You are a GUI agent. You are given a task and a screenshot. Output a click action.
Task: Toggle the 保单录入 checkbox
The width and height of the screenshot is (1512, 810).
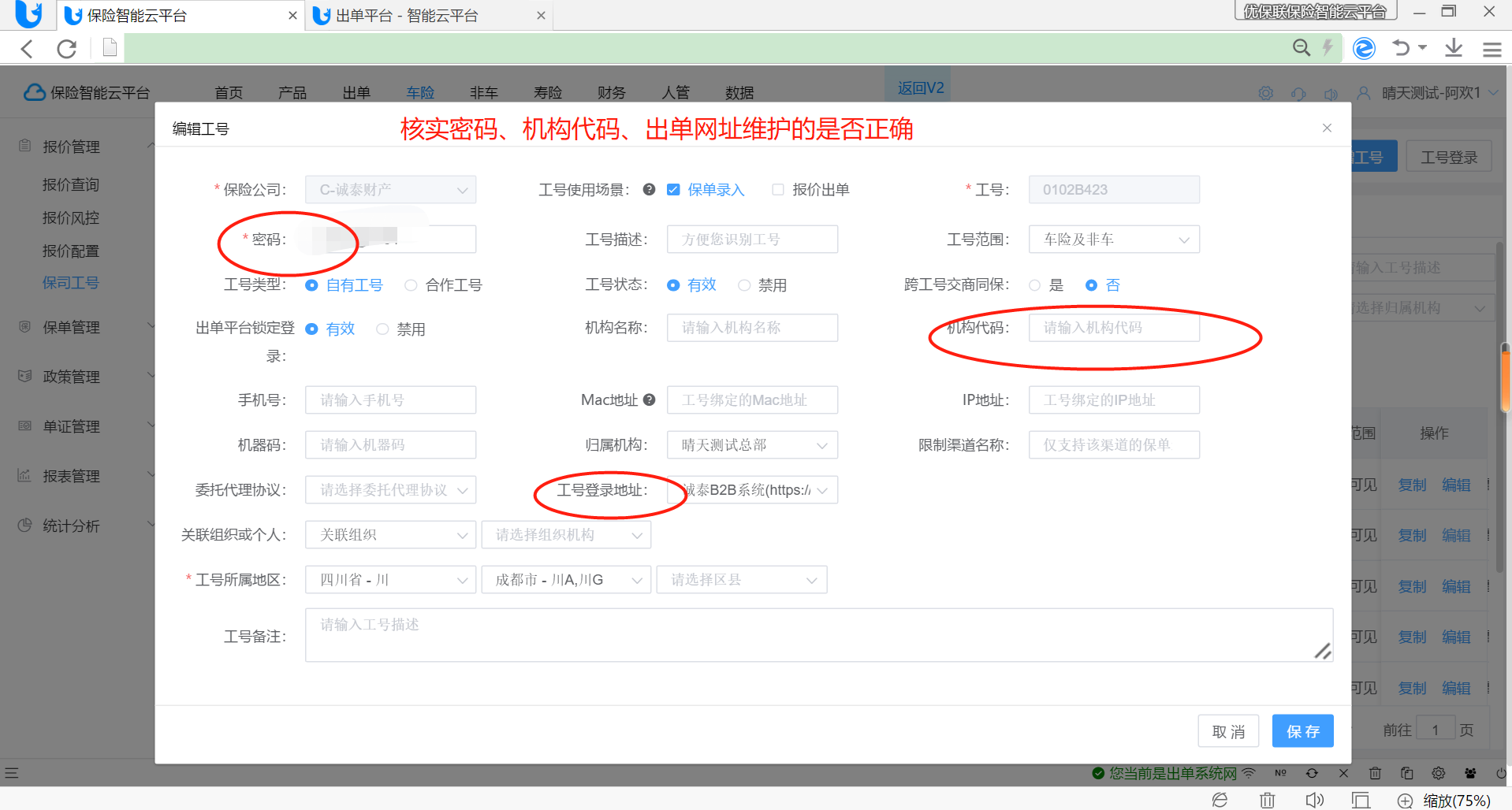pyautogui.click(x=673, y=189)
